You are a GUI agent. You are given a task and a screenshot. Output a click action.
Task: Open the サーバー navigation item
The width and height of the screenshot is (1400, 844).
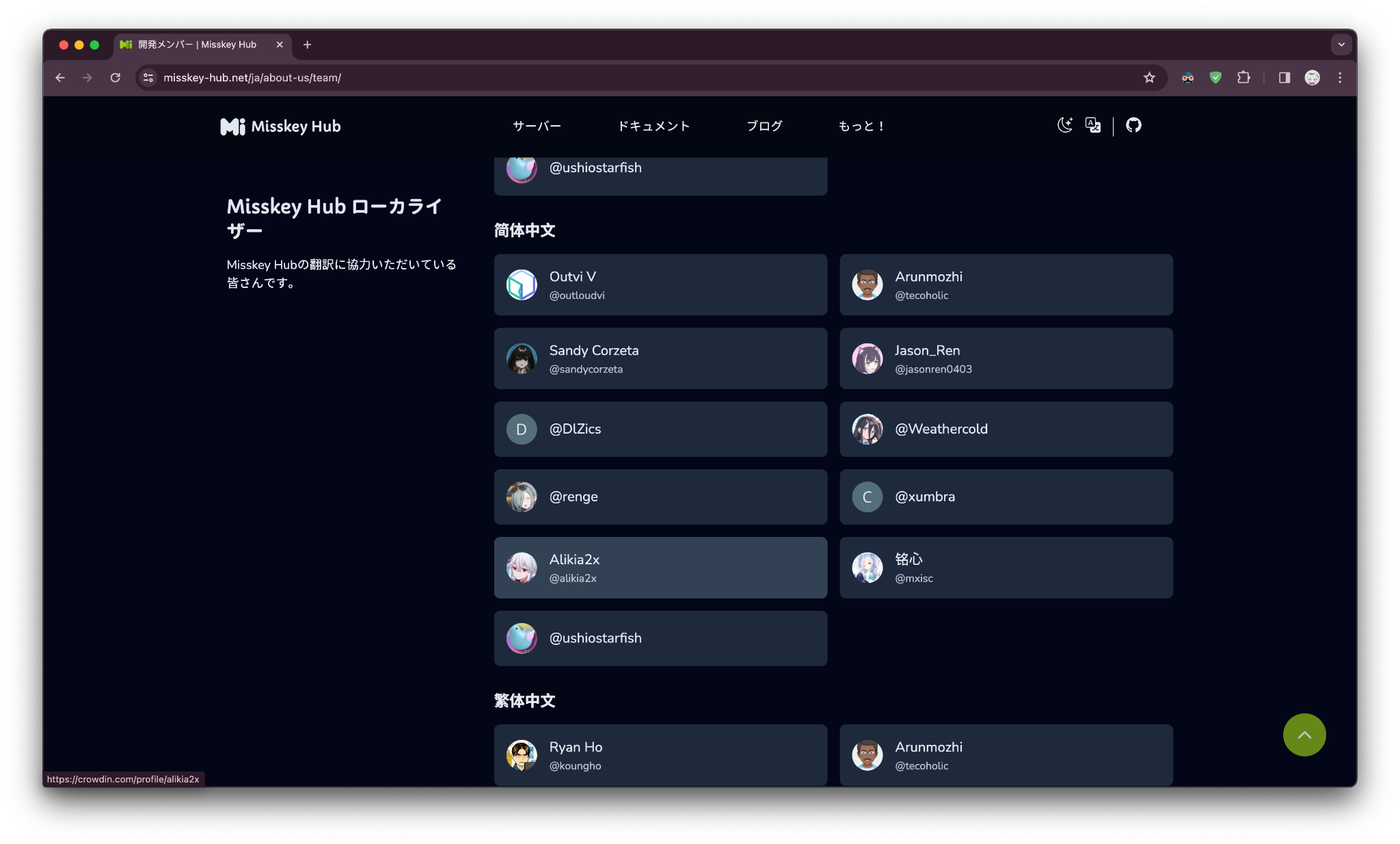pos(537,126)
